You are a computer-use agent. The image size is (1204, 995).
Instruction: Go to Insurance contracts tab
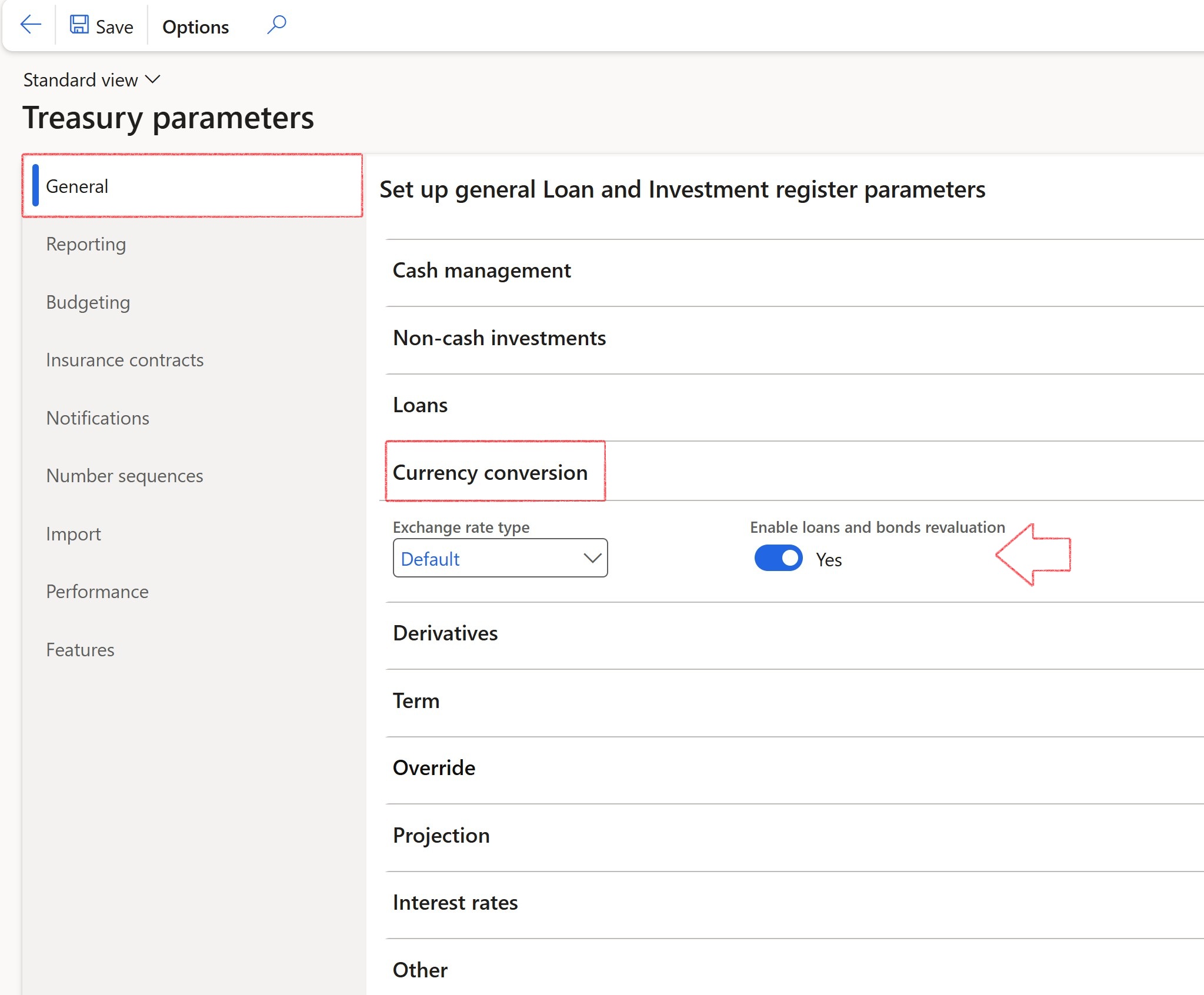tap(125, 359)
